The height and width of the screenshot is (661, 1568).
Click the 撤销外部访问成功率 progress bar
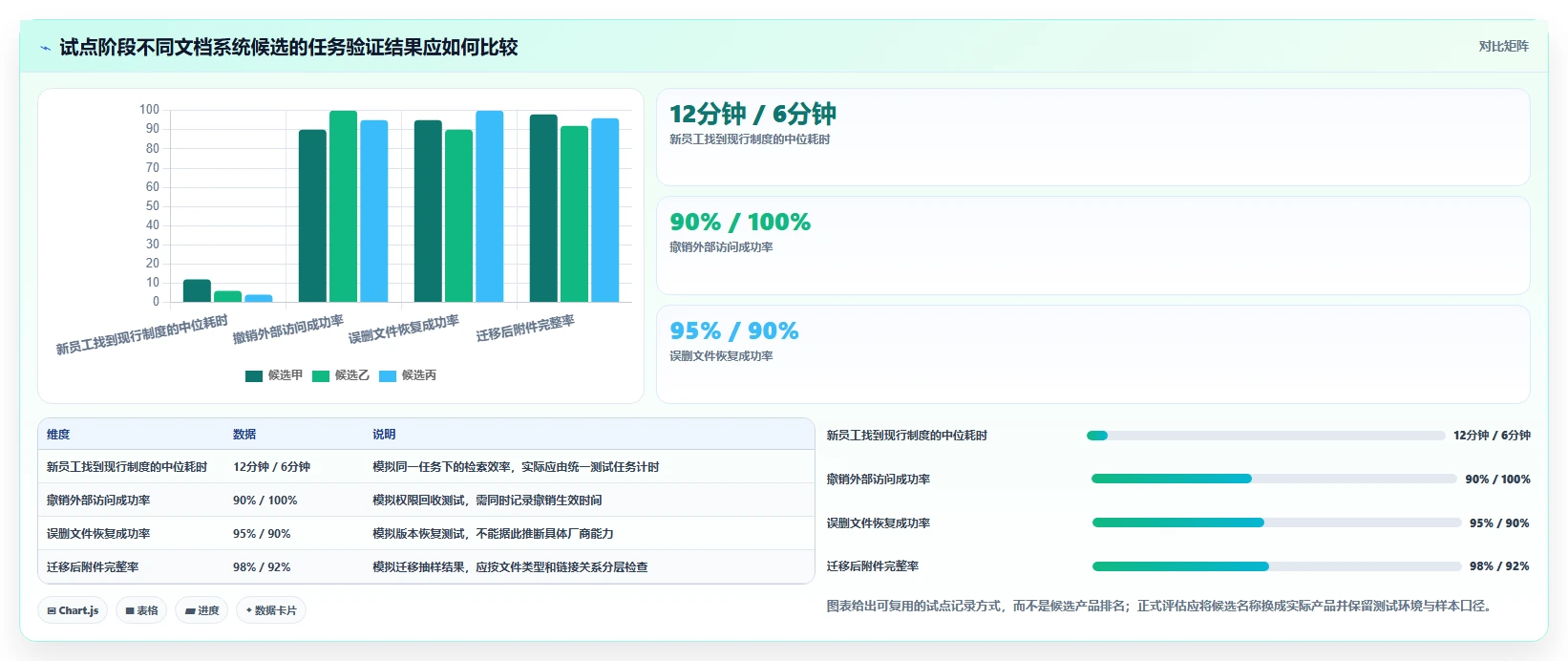coord(1274,479)
